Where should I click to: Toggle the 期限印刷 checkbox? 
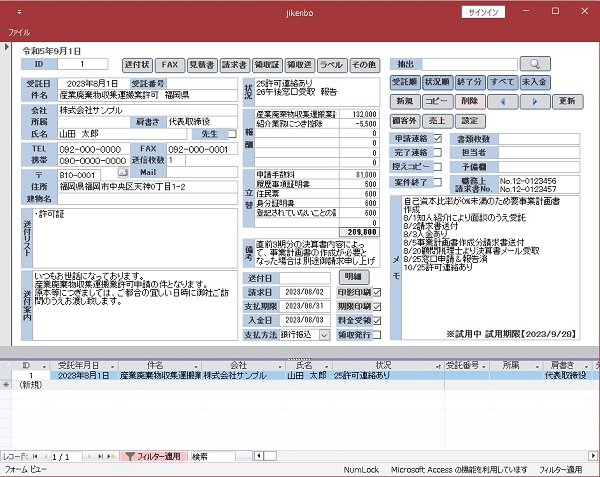click(377, 307)
